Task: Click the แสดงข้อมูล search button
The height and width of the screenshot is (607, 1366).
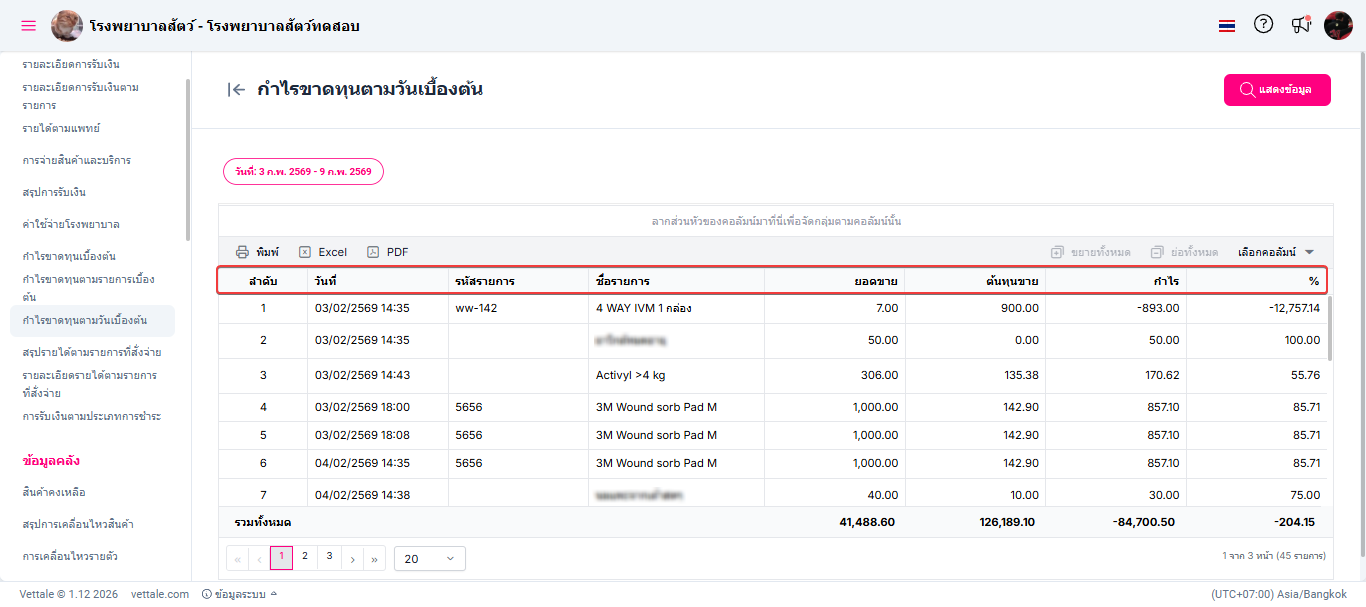Action: tap(1276, 90)
